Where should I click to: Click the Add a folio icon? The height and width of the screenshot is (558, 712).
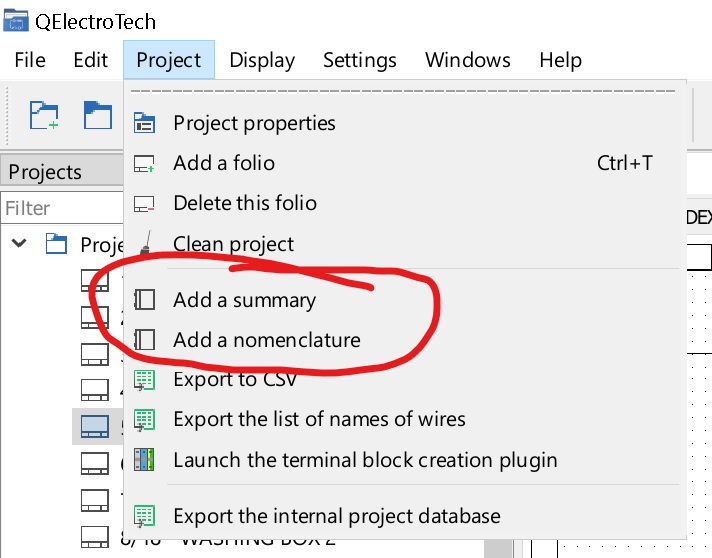coord(145,164)
